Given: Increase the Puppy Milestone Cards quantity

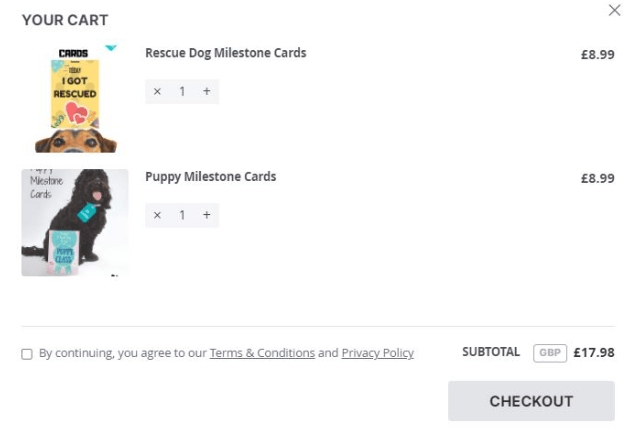Looking at the screenshot, I should [x=207, y=215].
